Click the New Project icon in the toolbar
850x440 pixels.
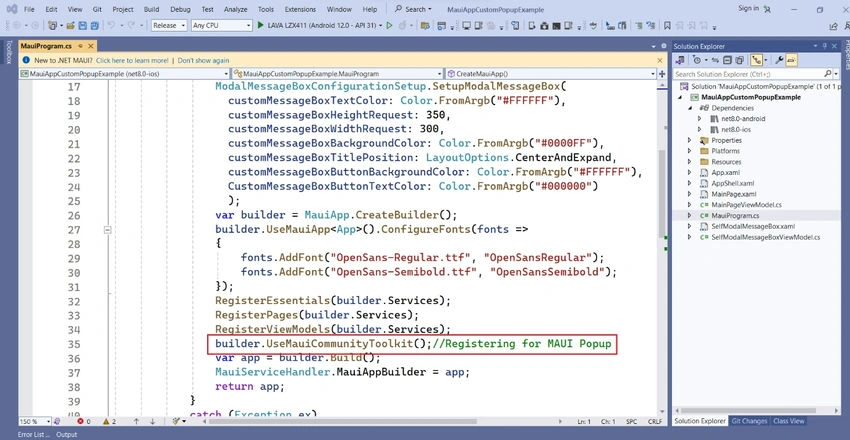pyautogui.click(x=52, y=25)
